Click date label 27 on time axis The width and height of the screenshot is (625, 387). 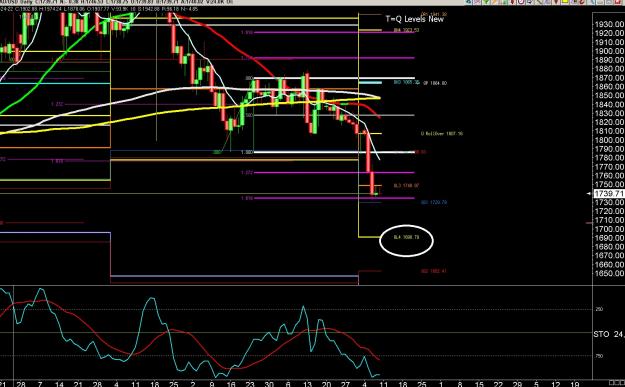pyautogui.click(x=346, y=384)
